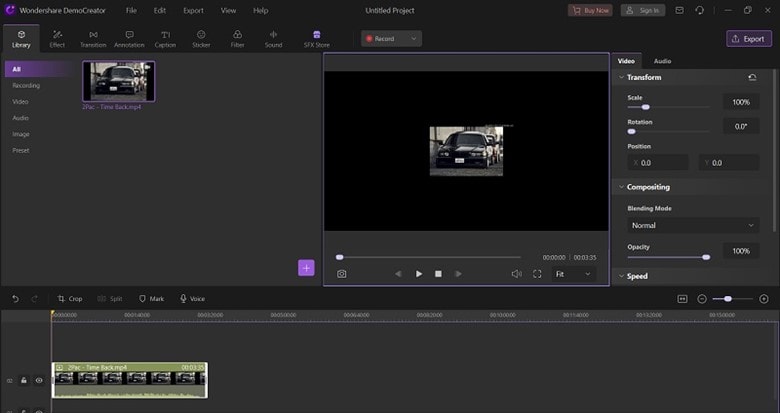Reset the Transform settings
Screen dimensions: 780x413
752,77
